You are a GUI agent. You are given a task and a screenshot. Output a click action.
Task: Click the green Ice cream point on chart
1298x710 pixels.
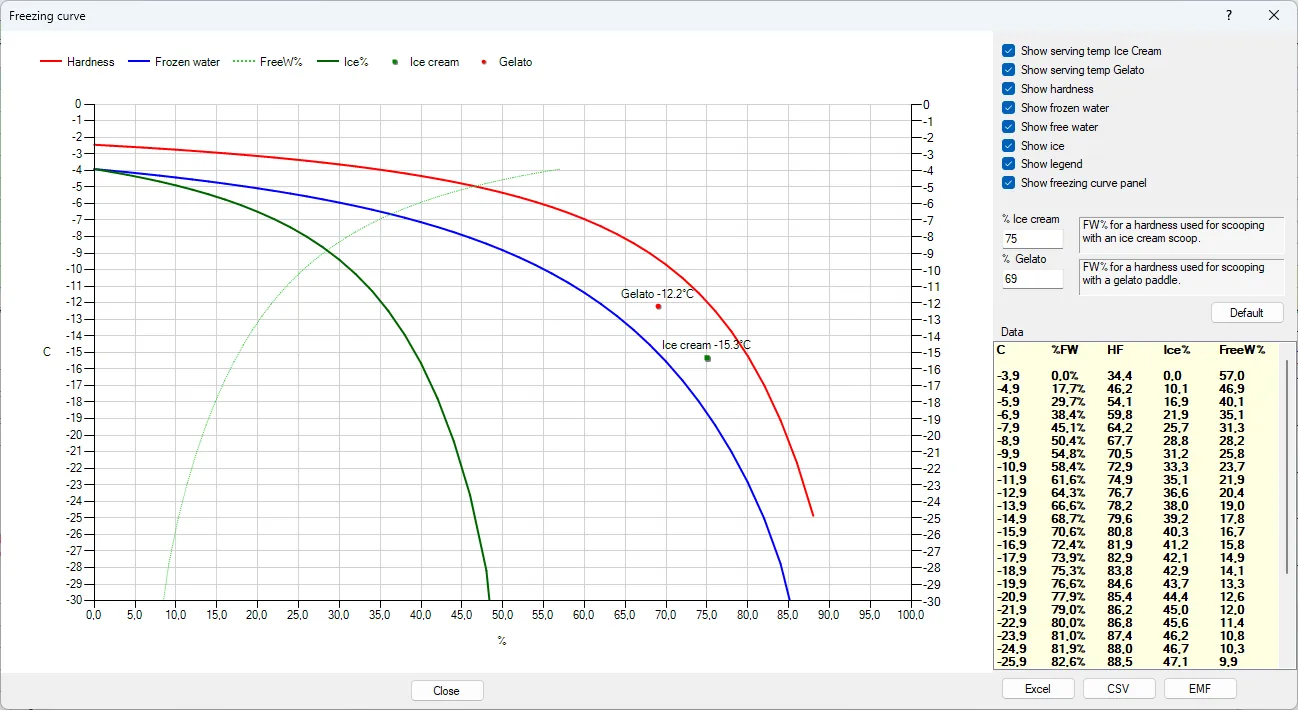point(707,358)
